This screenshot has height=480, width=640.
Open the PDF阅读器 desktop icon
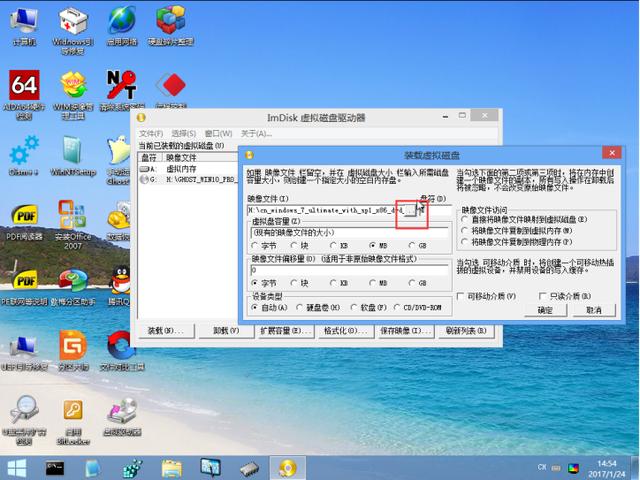[24, 220]
